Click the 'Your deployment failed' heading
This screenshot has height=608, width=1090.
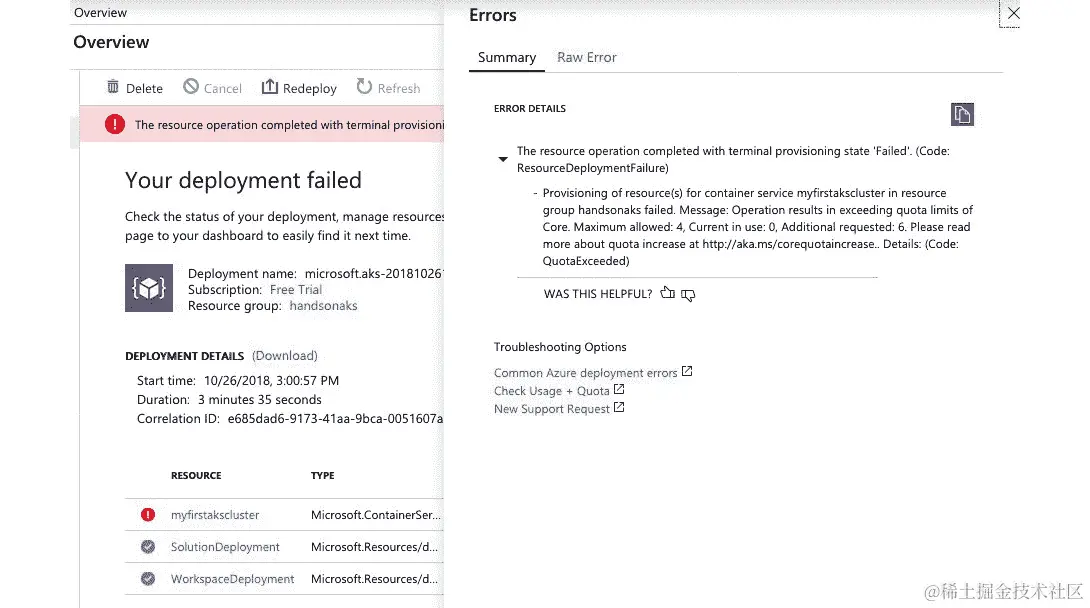[x=243, y=181]
